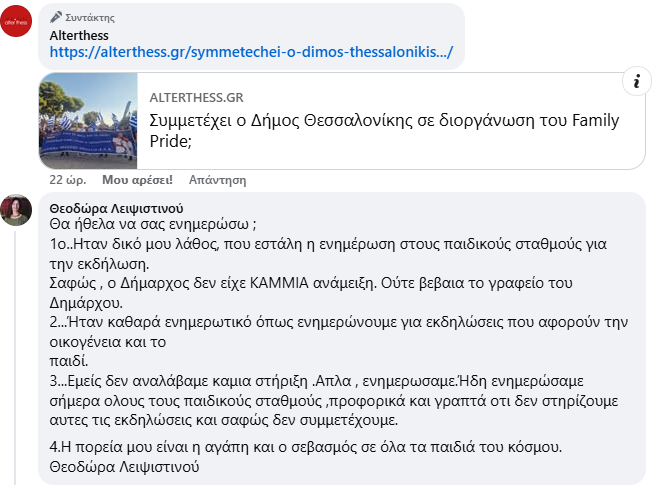Open the Θεοδώρα Λειψιστινού name at the top of her comment
Screen dimensions: 657x485
click(x=112, y=208)
